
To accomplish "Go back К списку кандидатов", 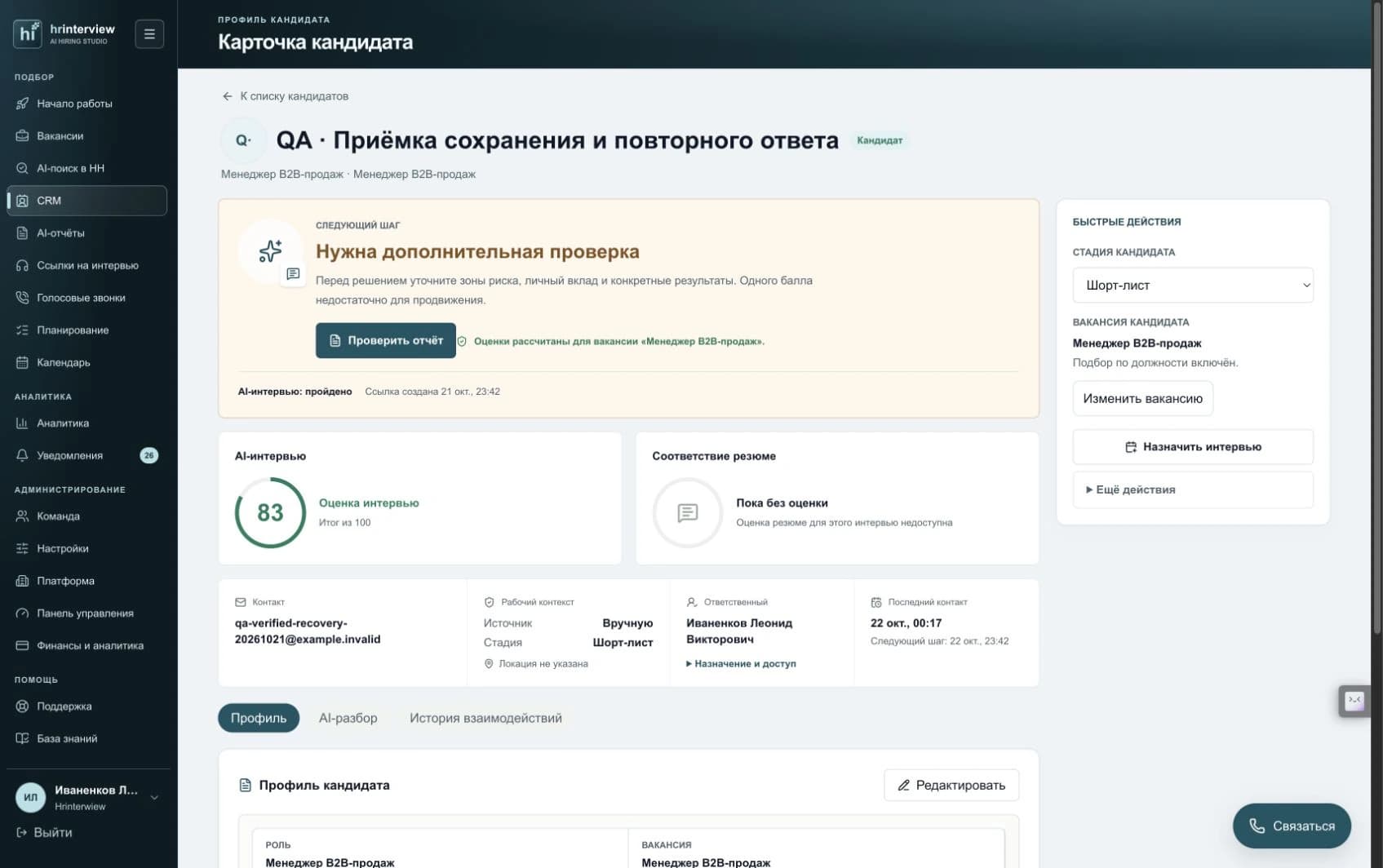I will tap(285, 96).
